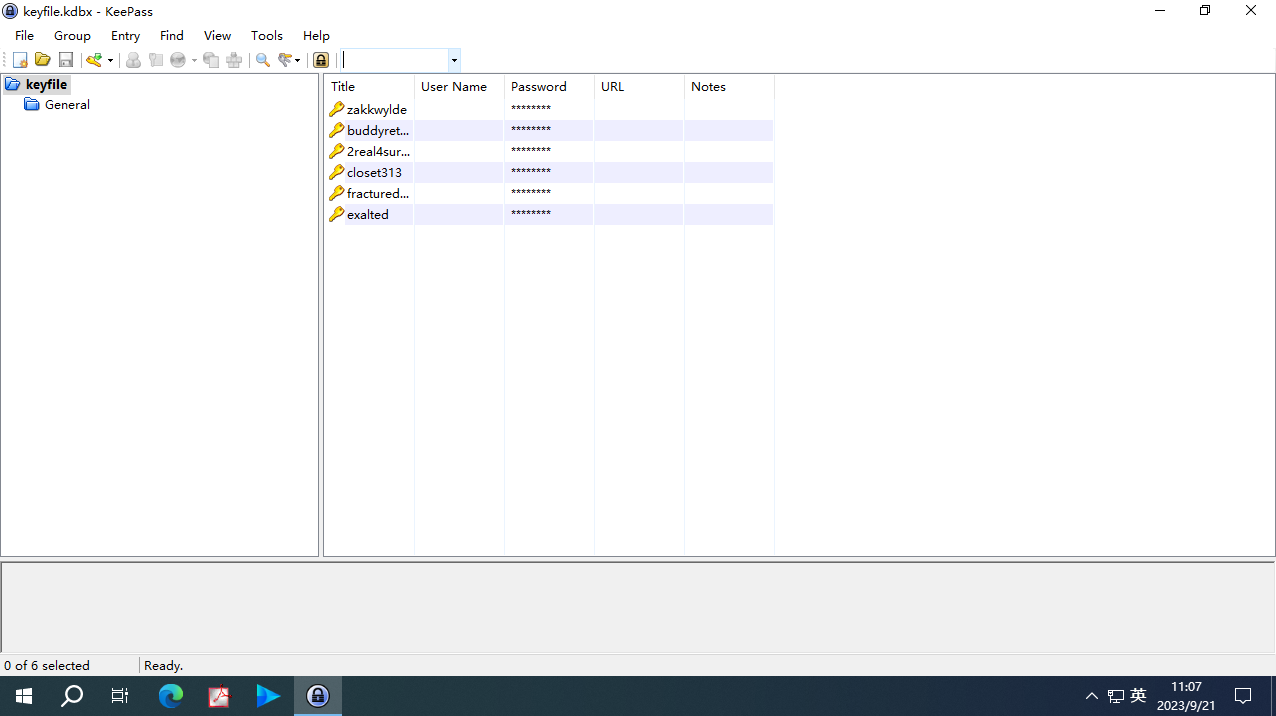The width and height of the screenshot is (1276, 716).
Task: Show hidden system tray icons
Action: click(x=1092, y=696)
